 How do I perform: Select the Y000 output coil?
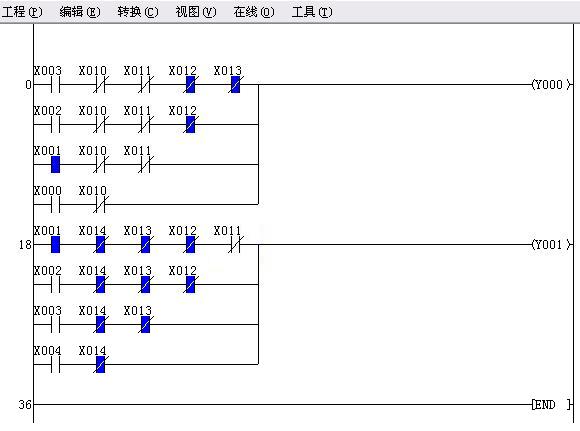click(x=551, y=85)
